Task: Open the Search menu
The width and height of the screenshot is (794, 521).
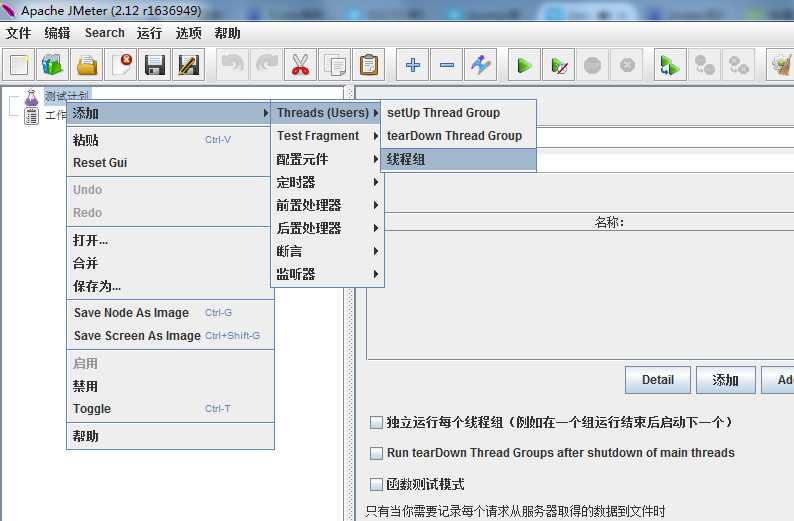Action: tap(105, 33)
